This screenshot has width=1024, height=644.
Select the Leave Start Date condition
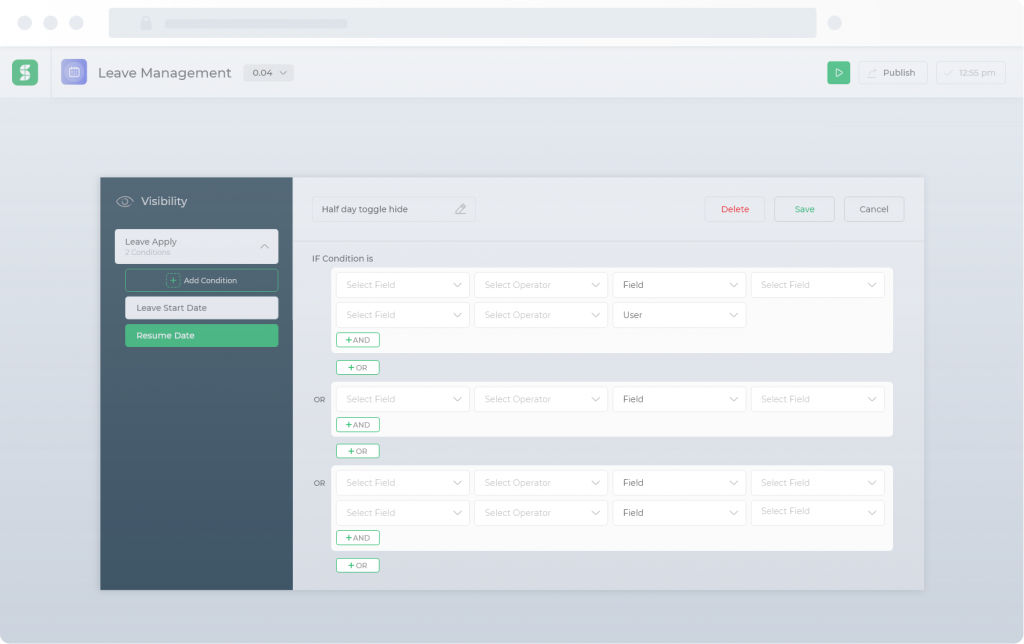pyautogui.click(x=201, y=307)
